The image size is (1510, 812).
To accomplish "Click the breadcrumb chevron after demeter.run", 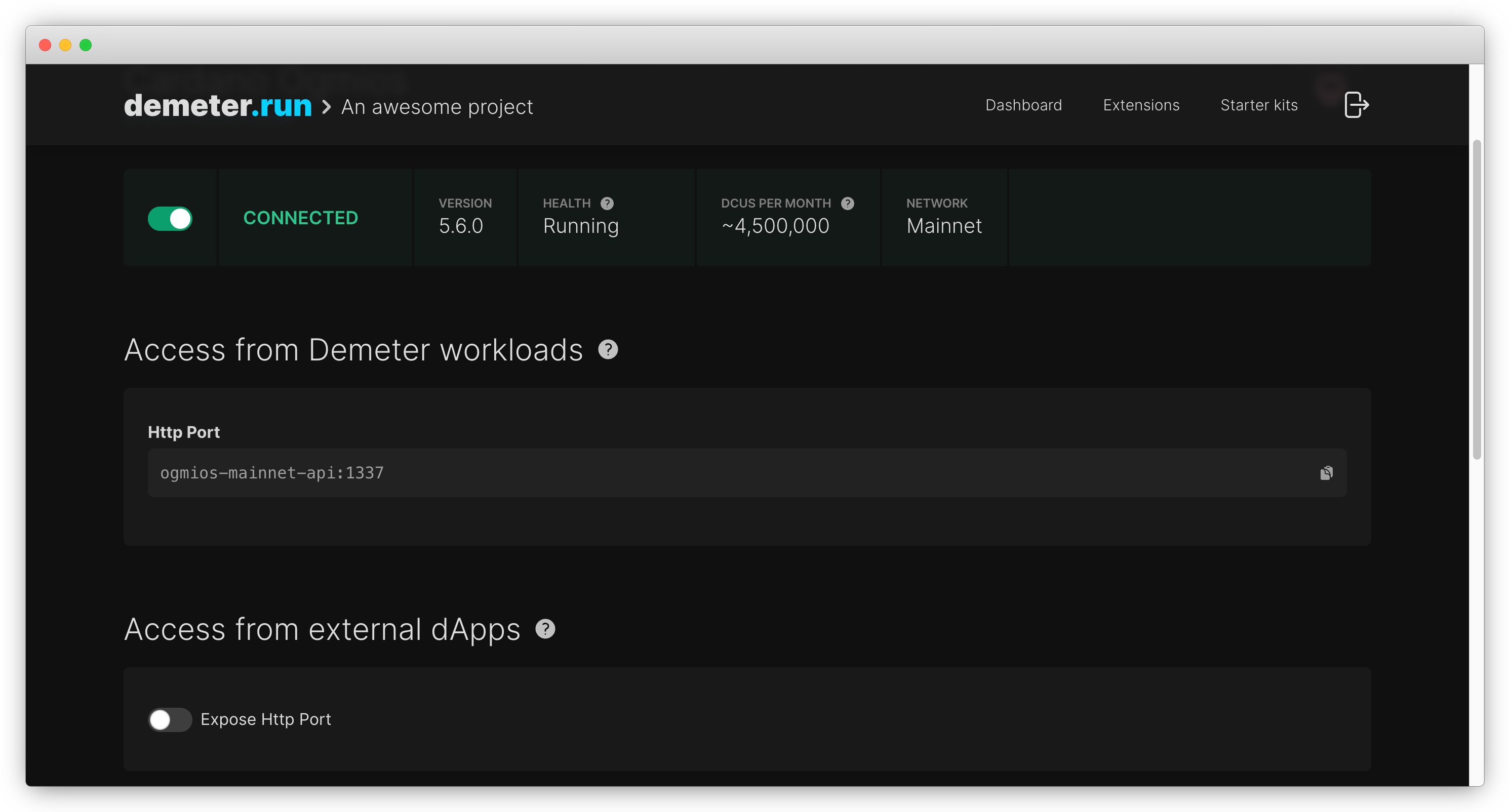I will point(327,107).
